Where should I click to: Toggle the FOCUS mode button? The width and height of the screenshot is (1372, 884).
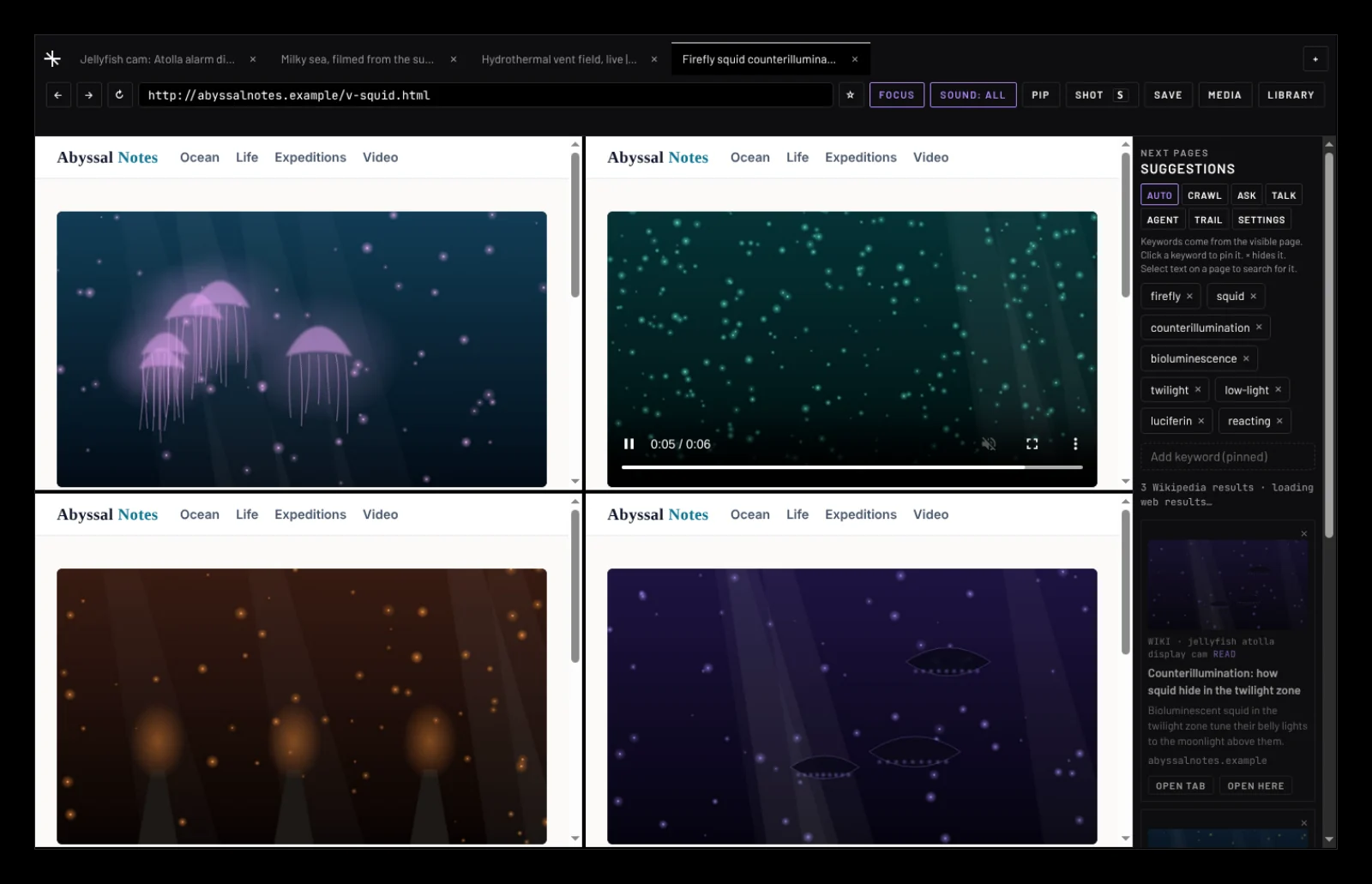tap(897, 95)
